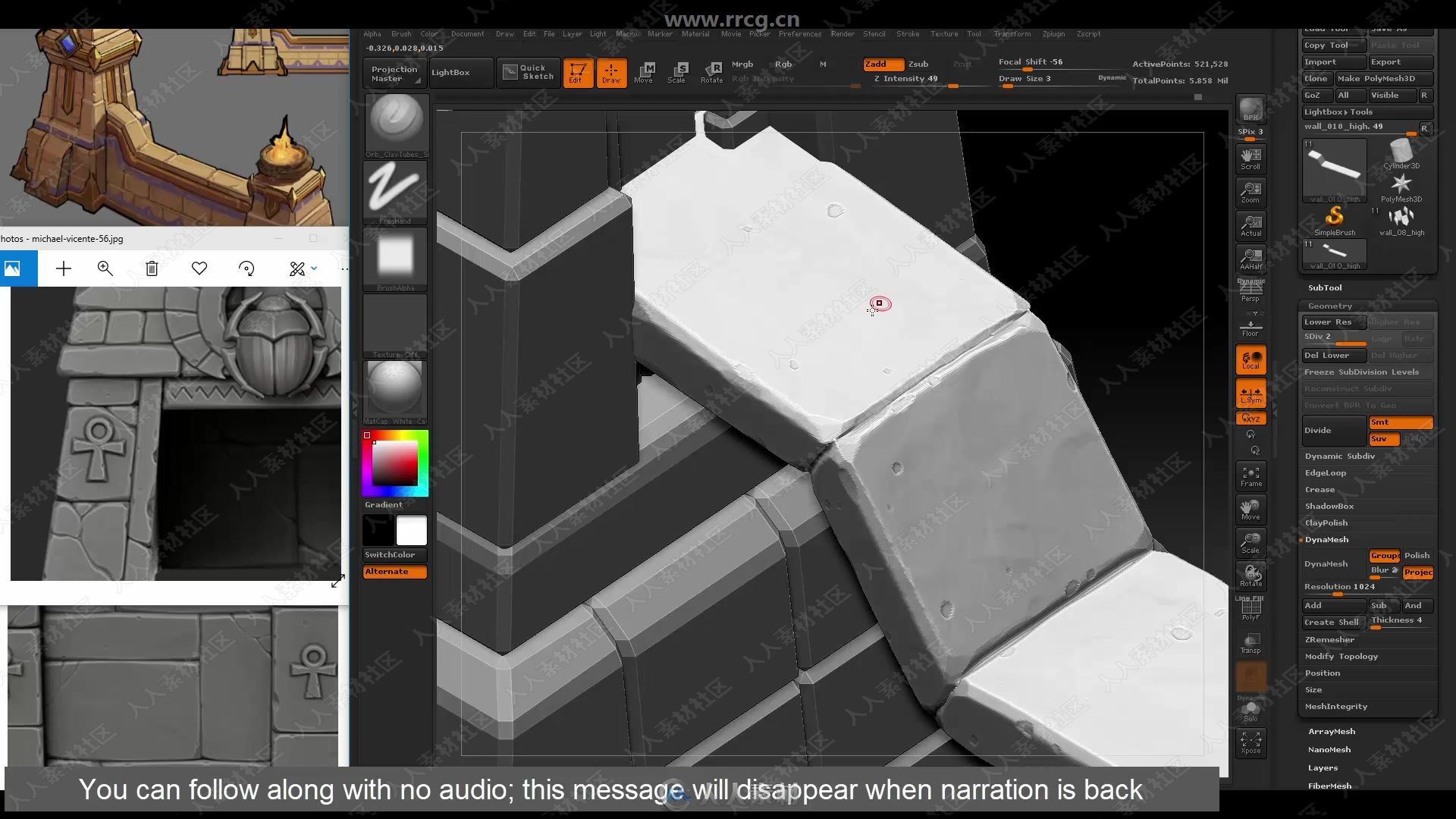Toggle RGB color mode
This screenshot has height=819, width=1456.
783,64
